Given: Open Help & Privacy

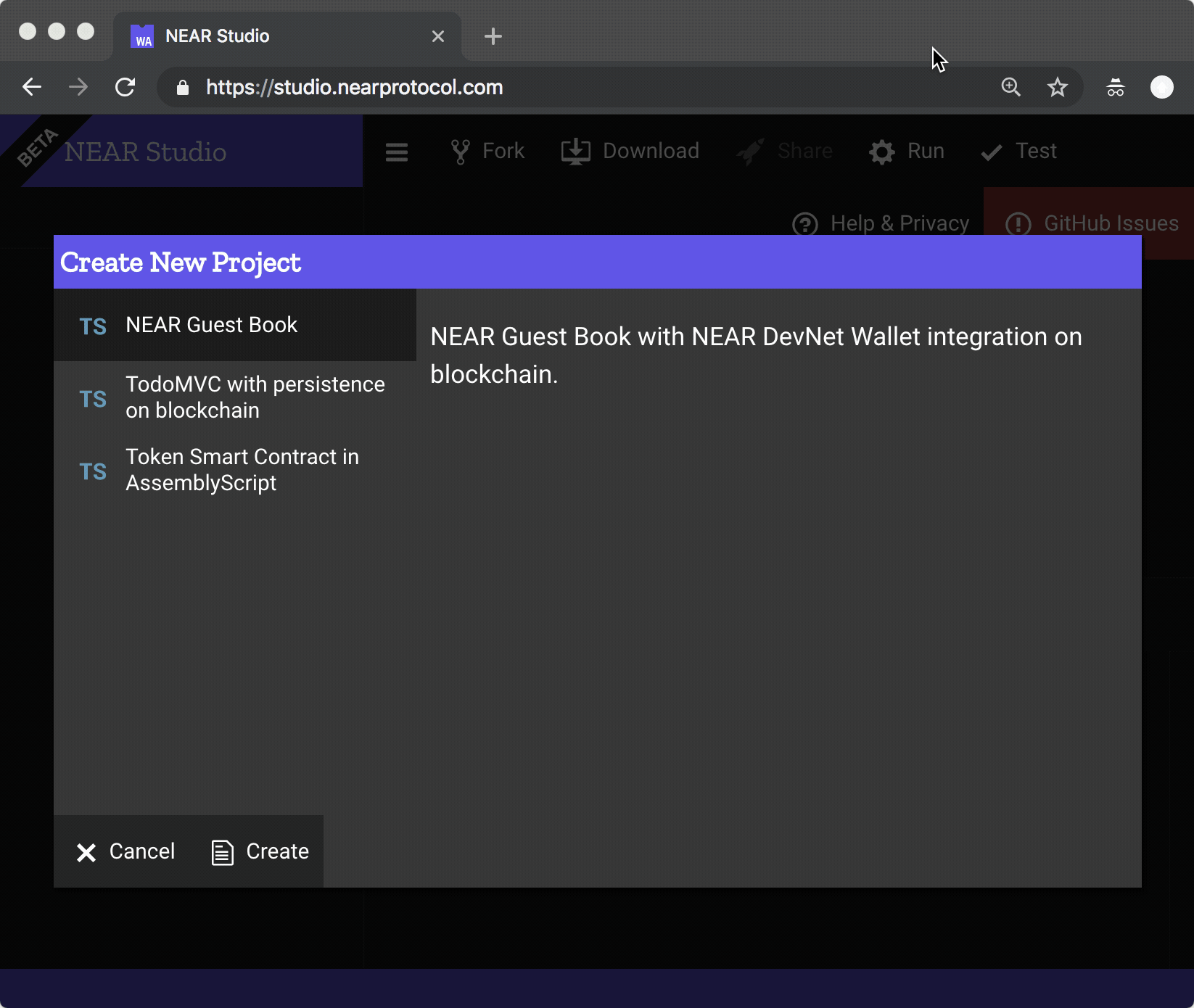Looking at the screenshot, I should [881, 223].
